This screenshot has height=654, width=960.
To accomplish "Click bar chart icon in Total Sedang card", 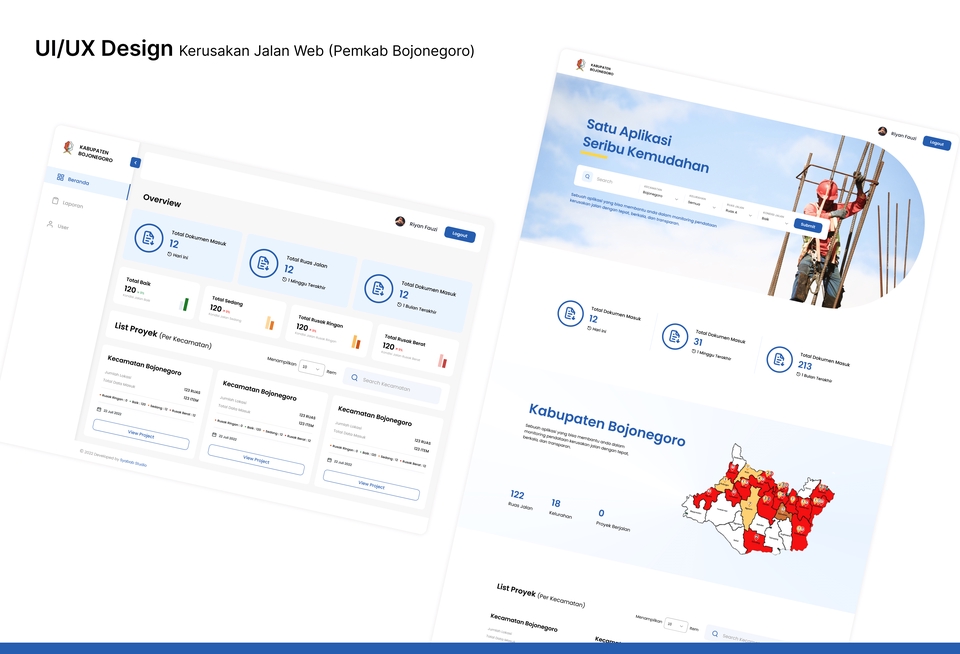I will pyautogui.click(x=269, y=323).
